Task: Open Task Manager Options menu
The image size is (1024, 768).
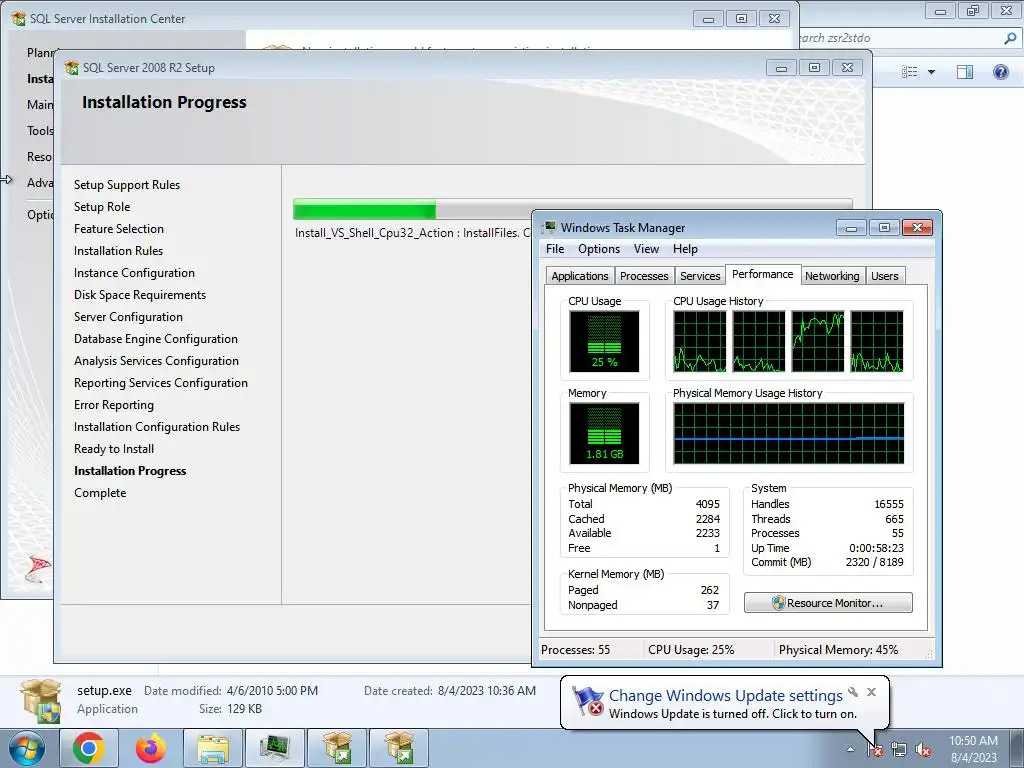Action: tap(599, 249)
